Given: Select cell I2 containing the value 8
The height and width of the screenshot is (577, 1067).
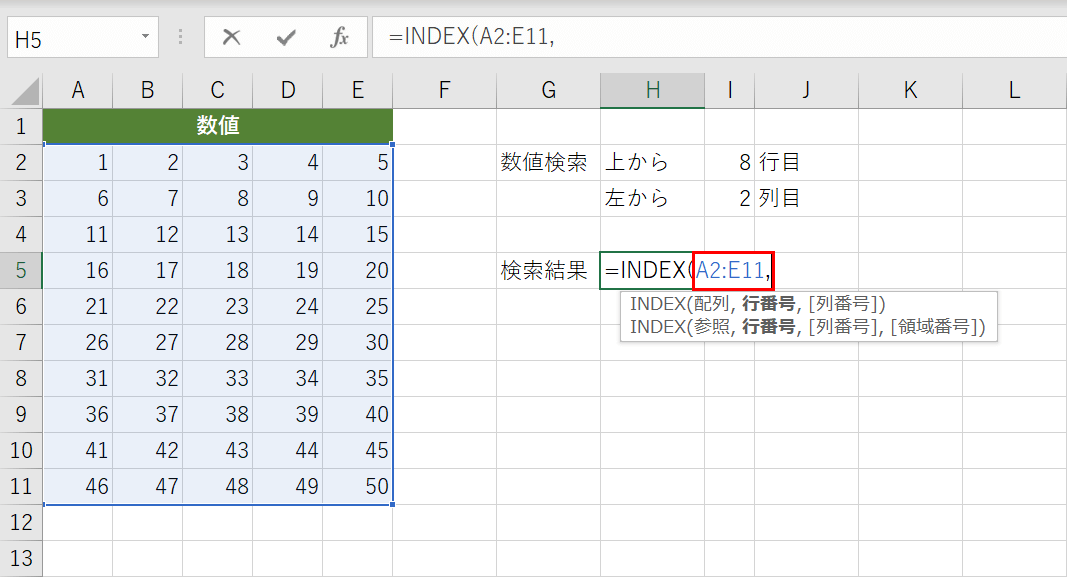Looking at the screenshot, I should pos(729,162).
